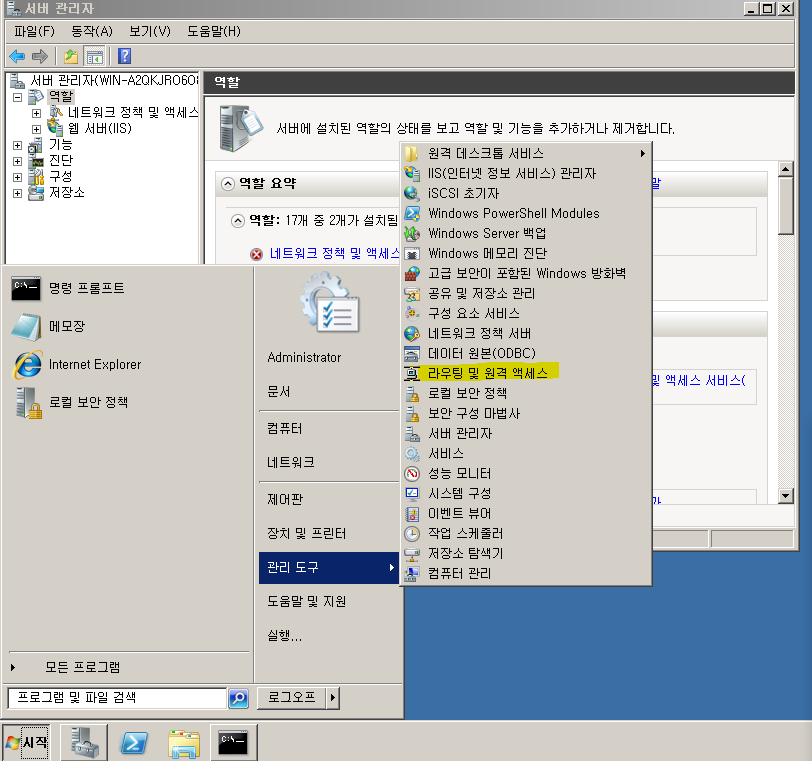This screenshot has width=812, height=761.
Task: Open 컴퓨터 관리 from submenu
Action: coord(526,574)
